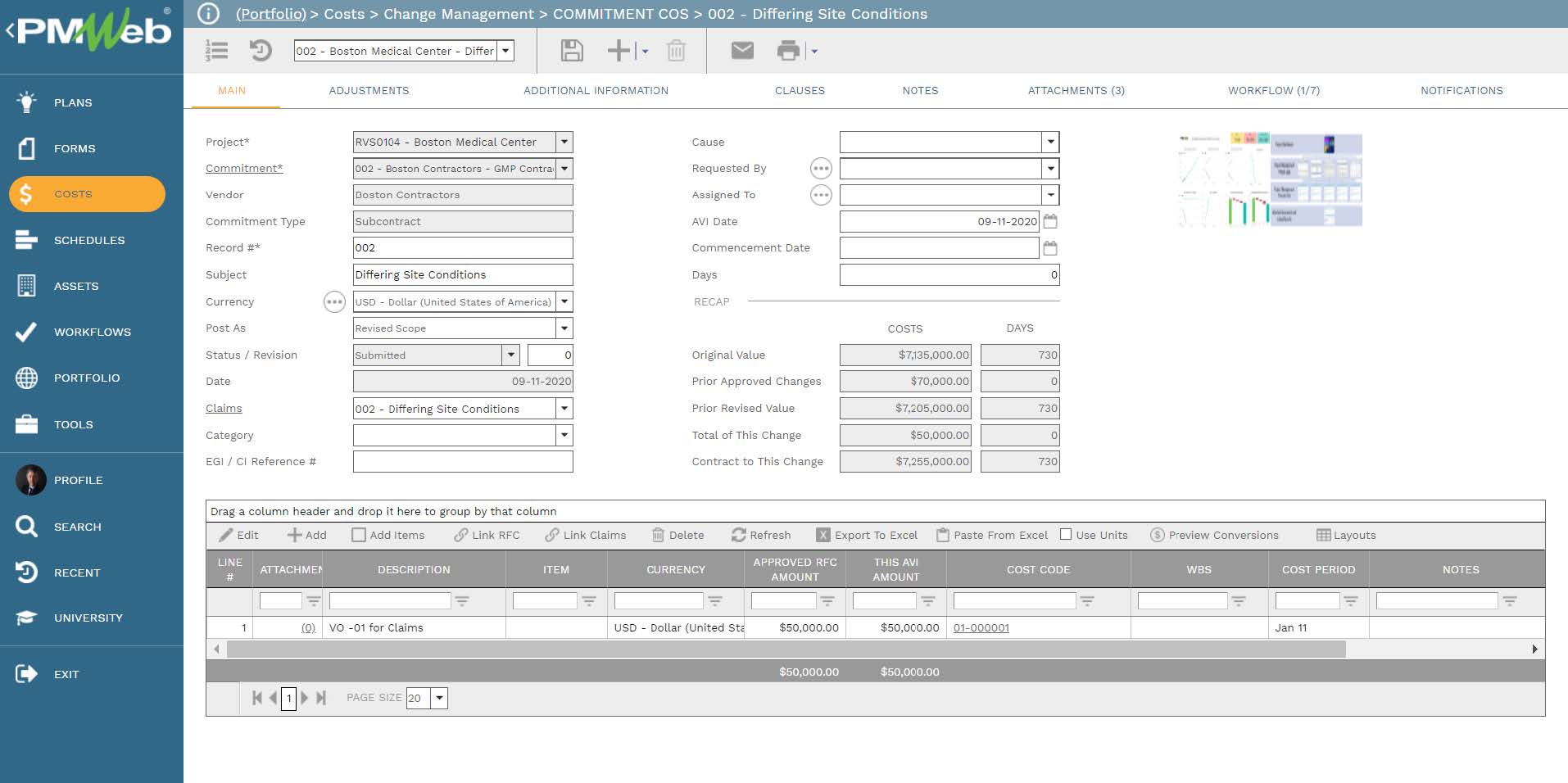Click the ellipsis button next to Requested By
The image size is (1568, 783).
821,169
